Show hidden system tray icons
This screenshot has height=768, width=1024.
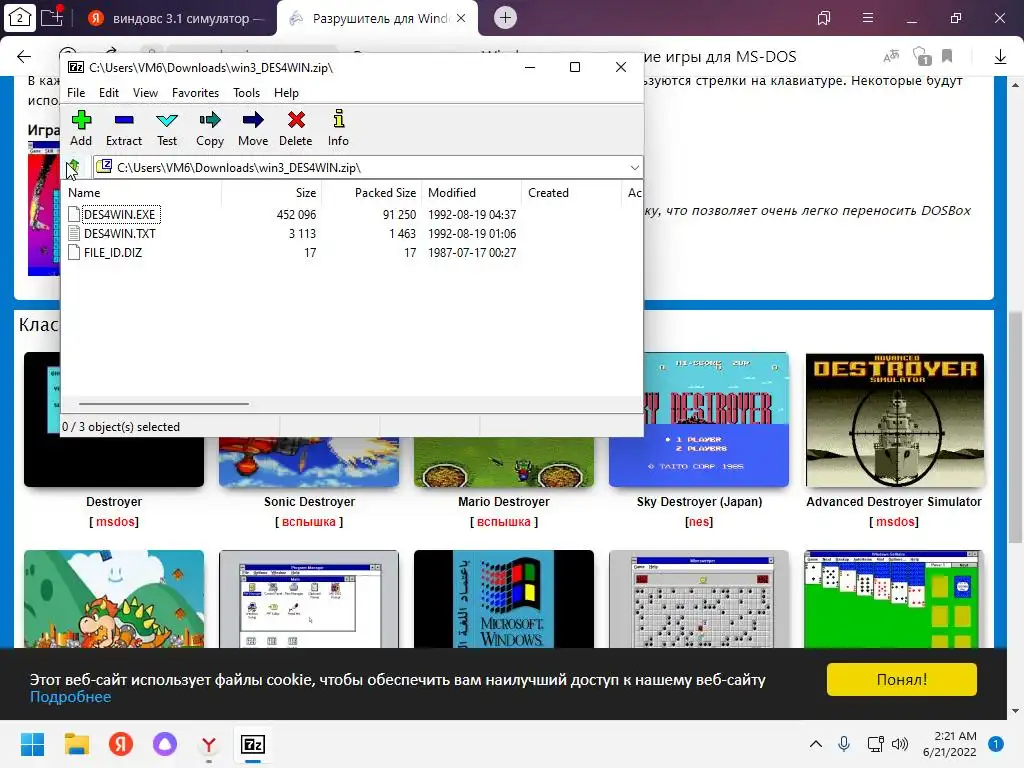point(816,744)
